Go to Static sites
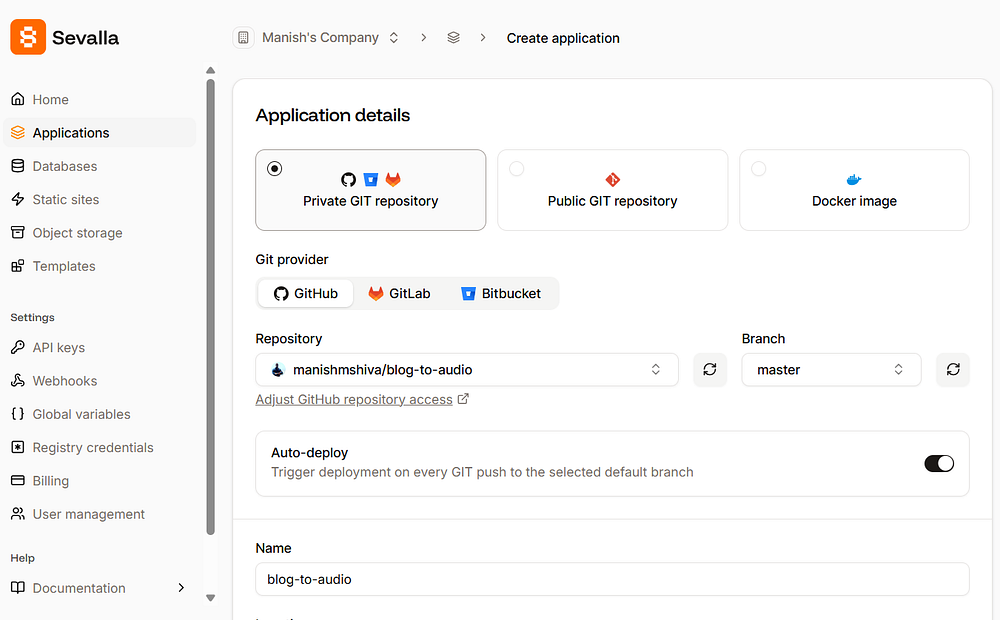This screenshot has height=620, width=1000. coord(66,199)
